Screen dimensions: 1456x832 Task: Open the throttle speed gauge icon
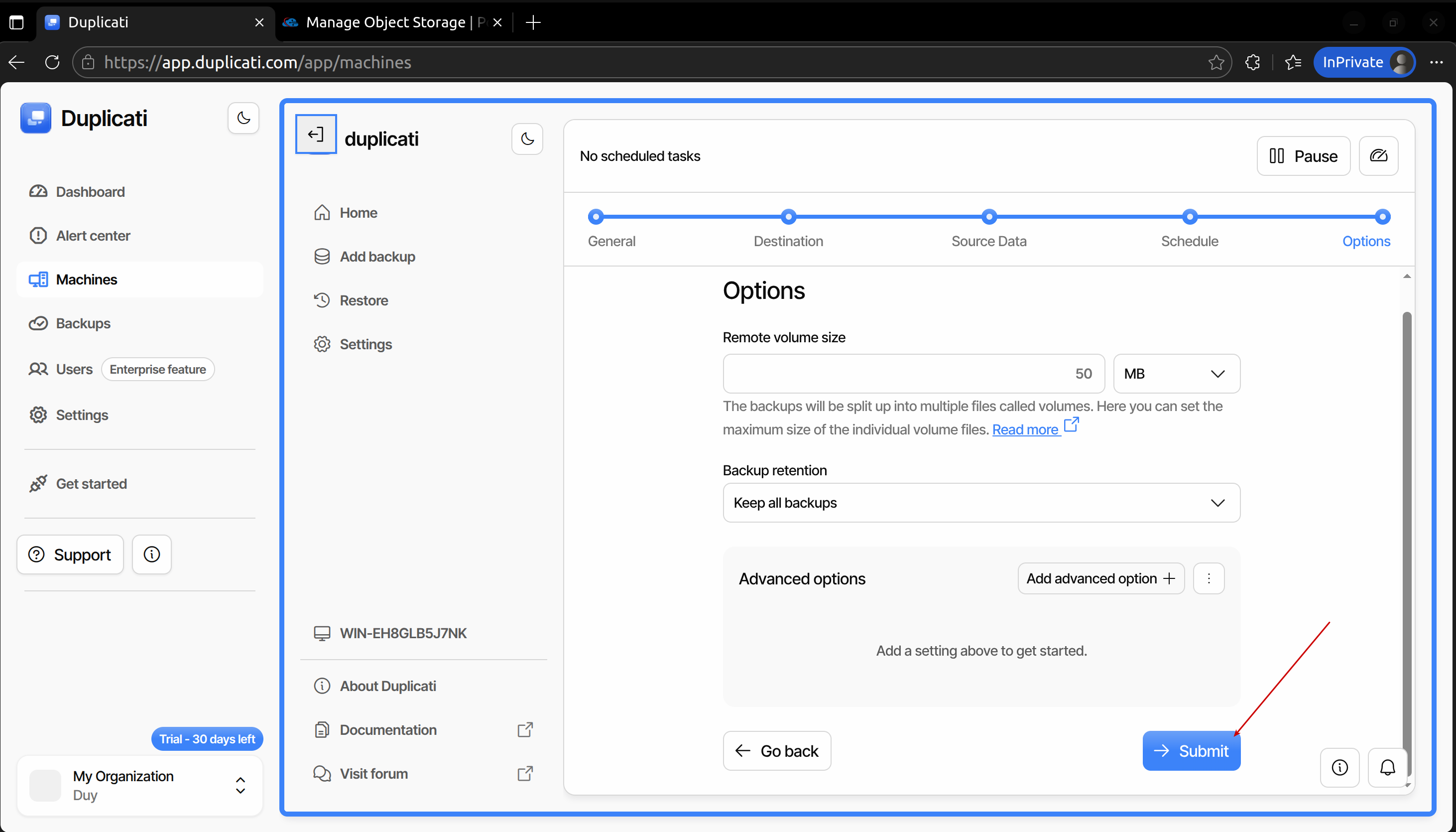(1378, 156)
